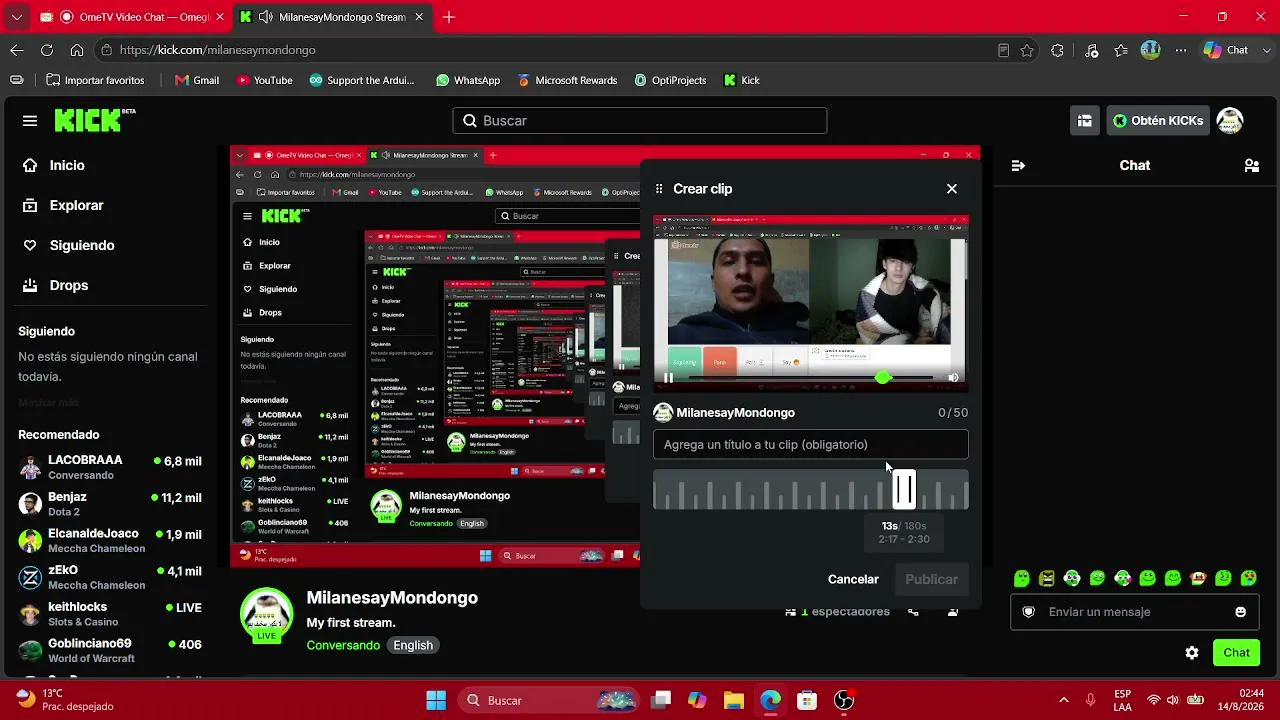
Task: Open the Goblinciano69 recommended channel
Action: pyautogui.click(x=110, y=651)
